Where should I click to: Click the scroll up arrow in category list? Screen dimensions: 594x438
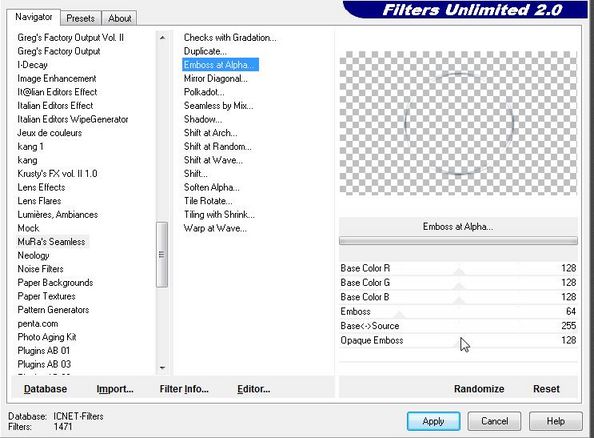[x=162, y=38]
